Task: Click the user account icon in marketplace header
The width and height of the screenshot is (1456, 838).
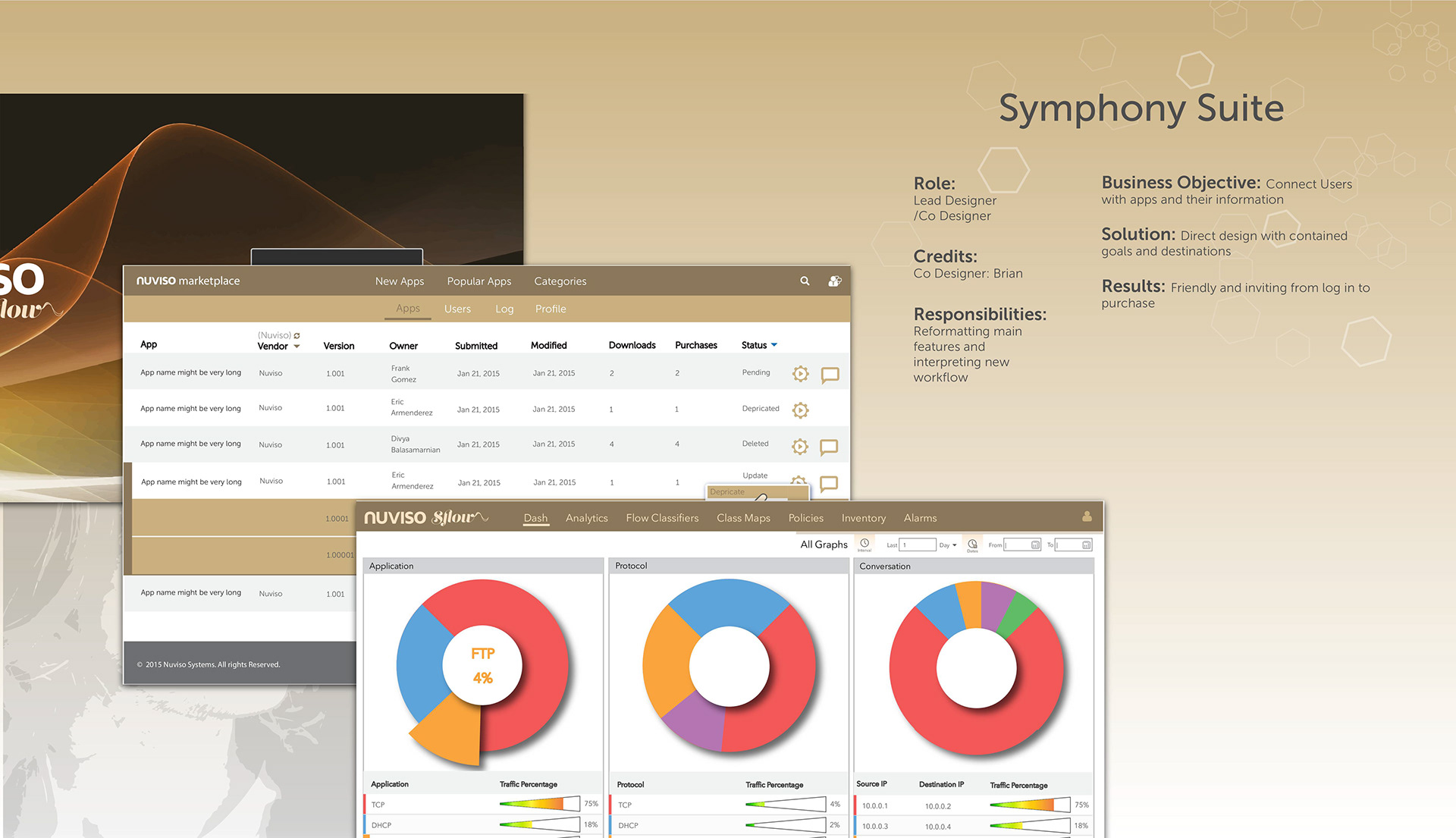Action: (x=834, y=281)
